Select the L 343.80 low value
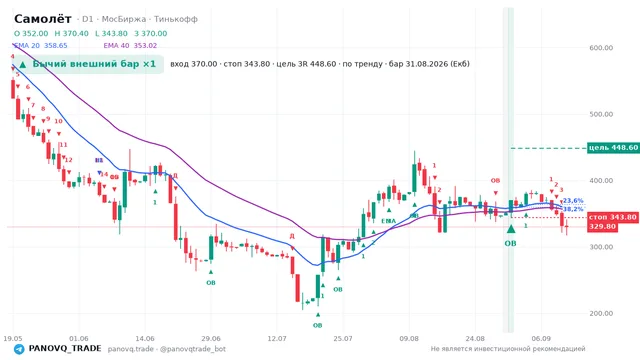 pyautogui.click(x=111, y=33)
